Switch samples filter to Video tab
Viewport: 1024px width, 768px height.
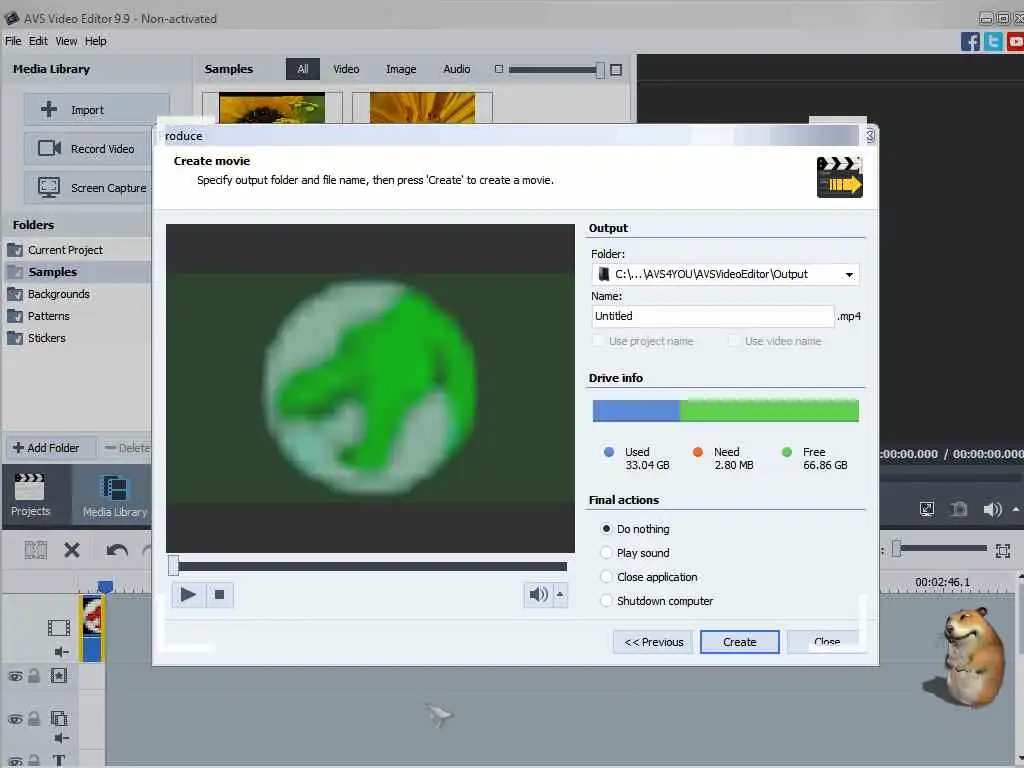click(x=346, y=69)
